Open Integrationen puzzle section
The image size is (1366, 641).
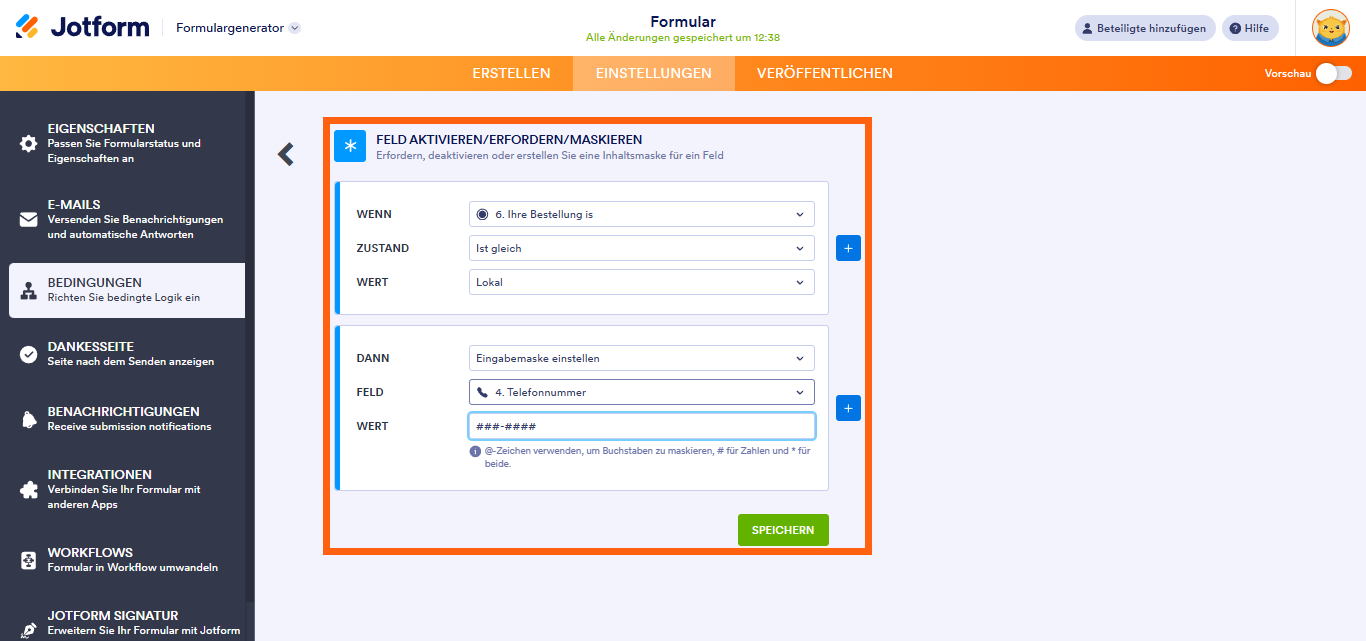pyautogui.click(x=29, y=489)
